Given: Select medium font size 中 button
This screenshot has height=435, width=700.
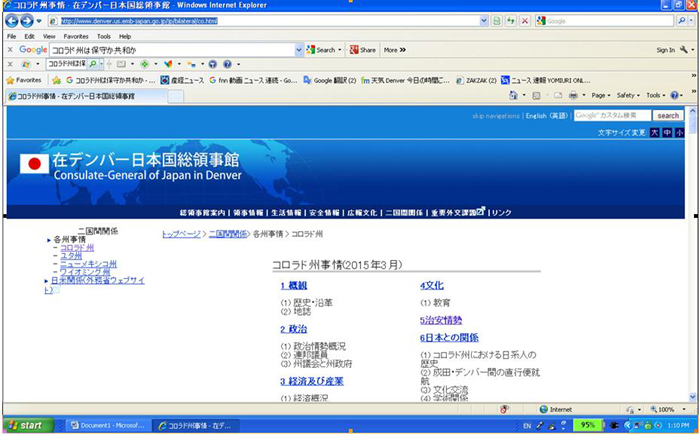Looking at the screenshot, I should coord(667,132).
